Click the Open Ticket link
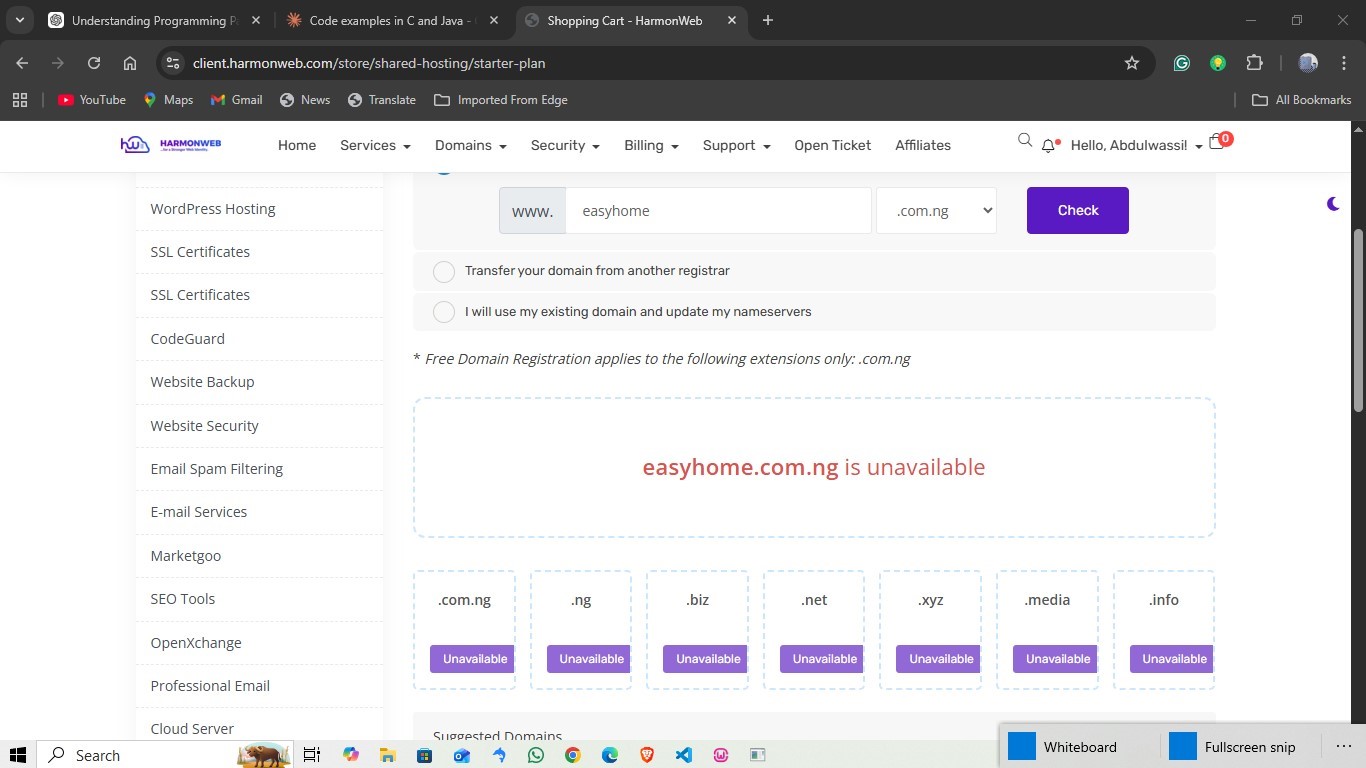Viewport: 1366px width, 768px height. 833,145
